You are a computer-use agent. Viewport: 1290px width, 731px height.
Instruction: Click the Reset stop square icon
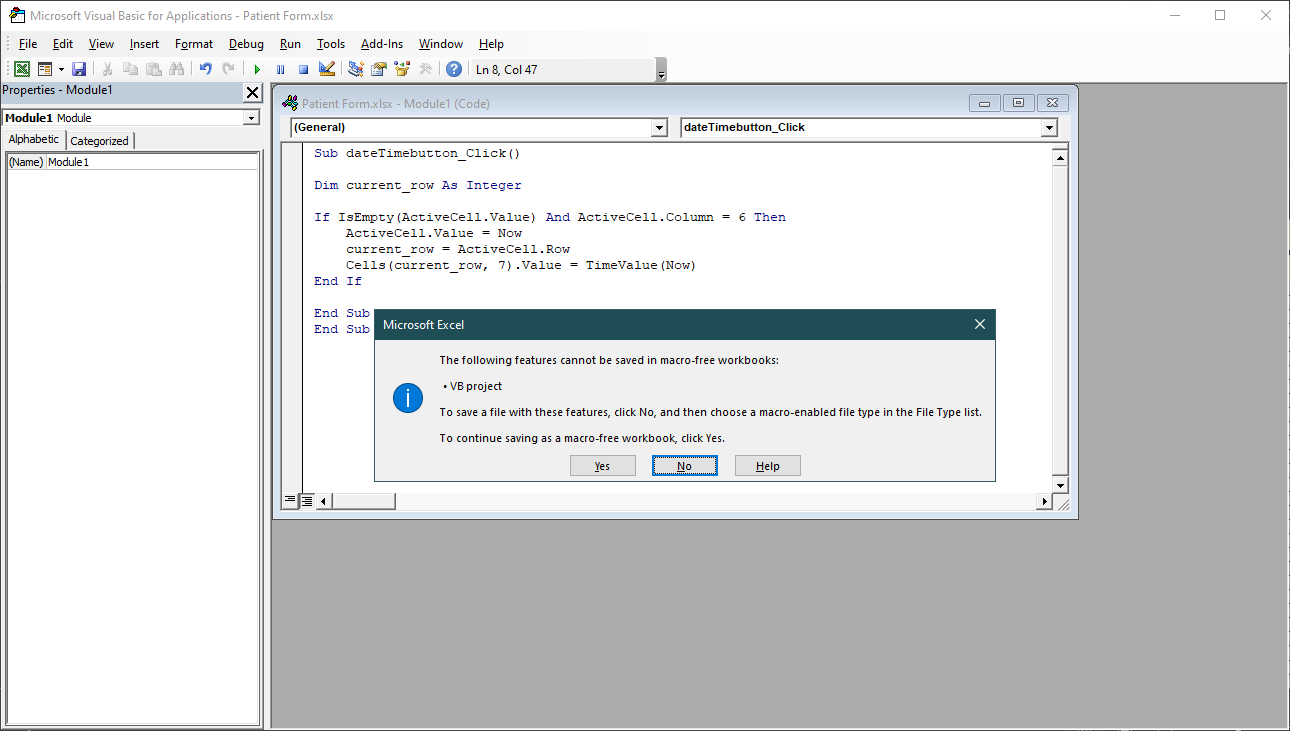click(x=303, y=69)
